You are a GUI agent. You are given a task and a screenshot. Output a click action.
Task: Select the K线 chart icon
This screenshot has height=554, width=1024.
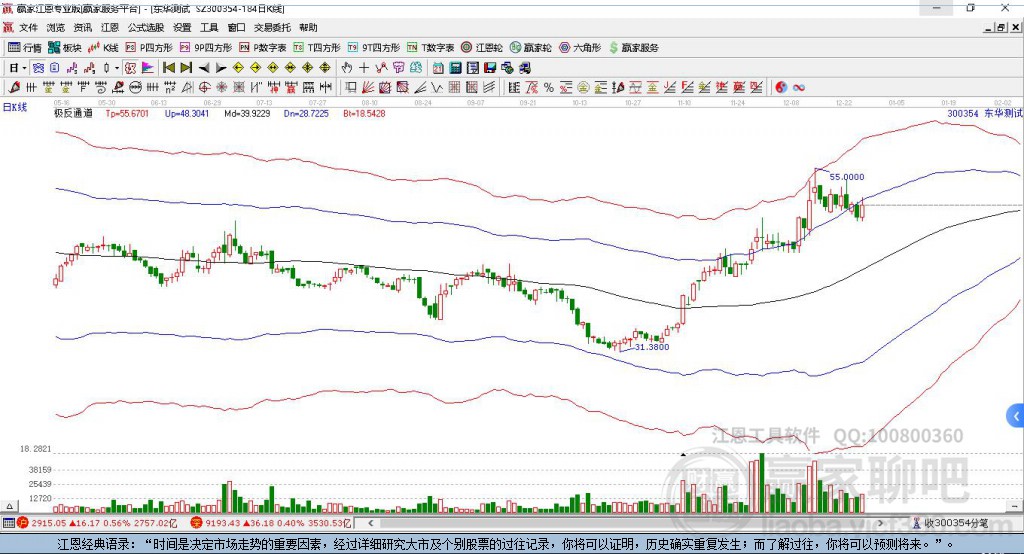(103, 47)
